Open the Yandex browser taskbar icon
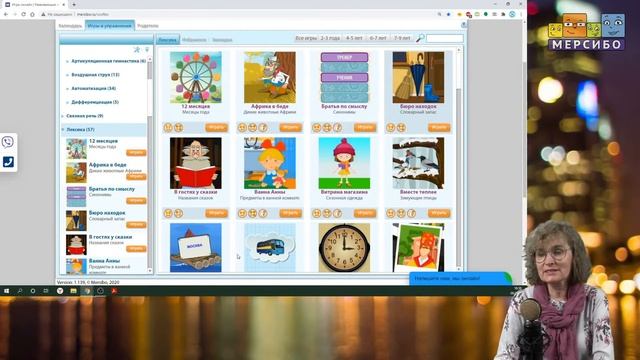640x360 pixels. 60,291
